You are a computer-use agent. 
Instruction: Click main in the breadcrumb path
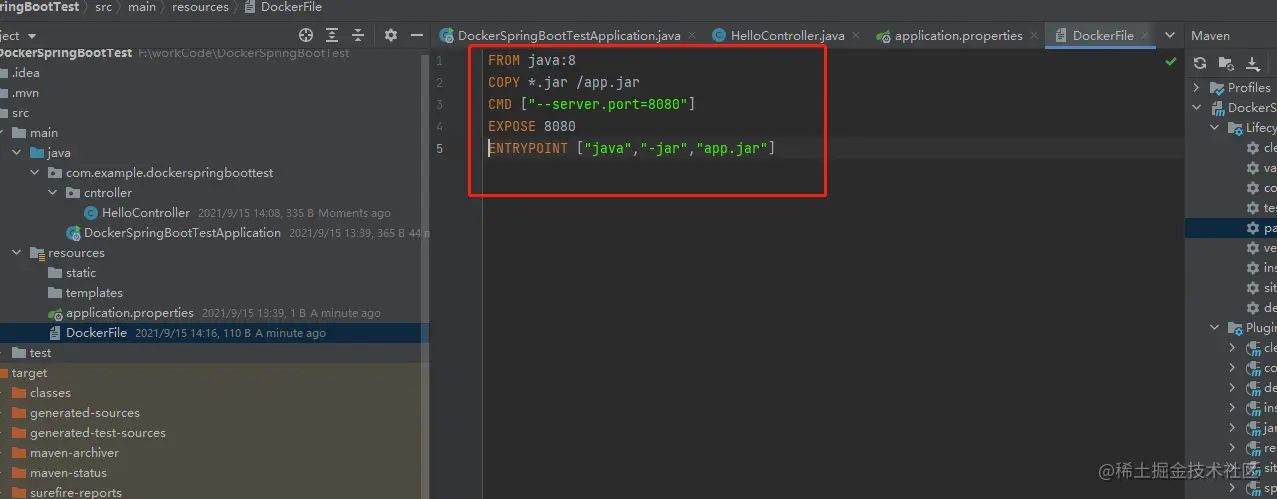click(142, 7)
